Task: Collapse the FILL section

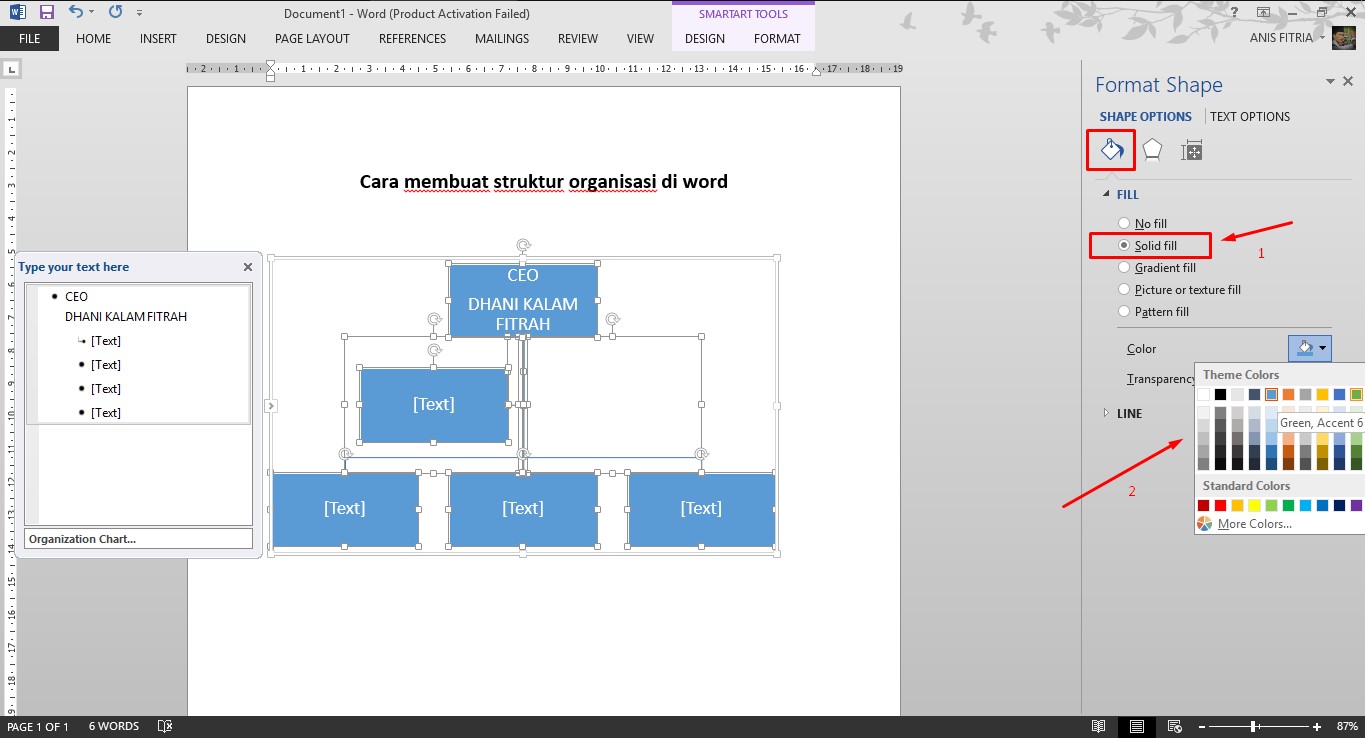Action: (x=1106, y=195)
